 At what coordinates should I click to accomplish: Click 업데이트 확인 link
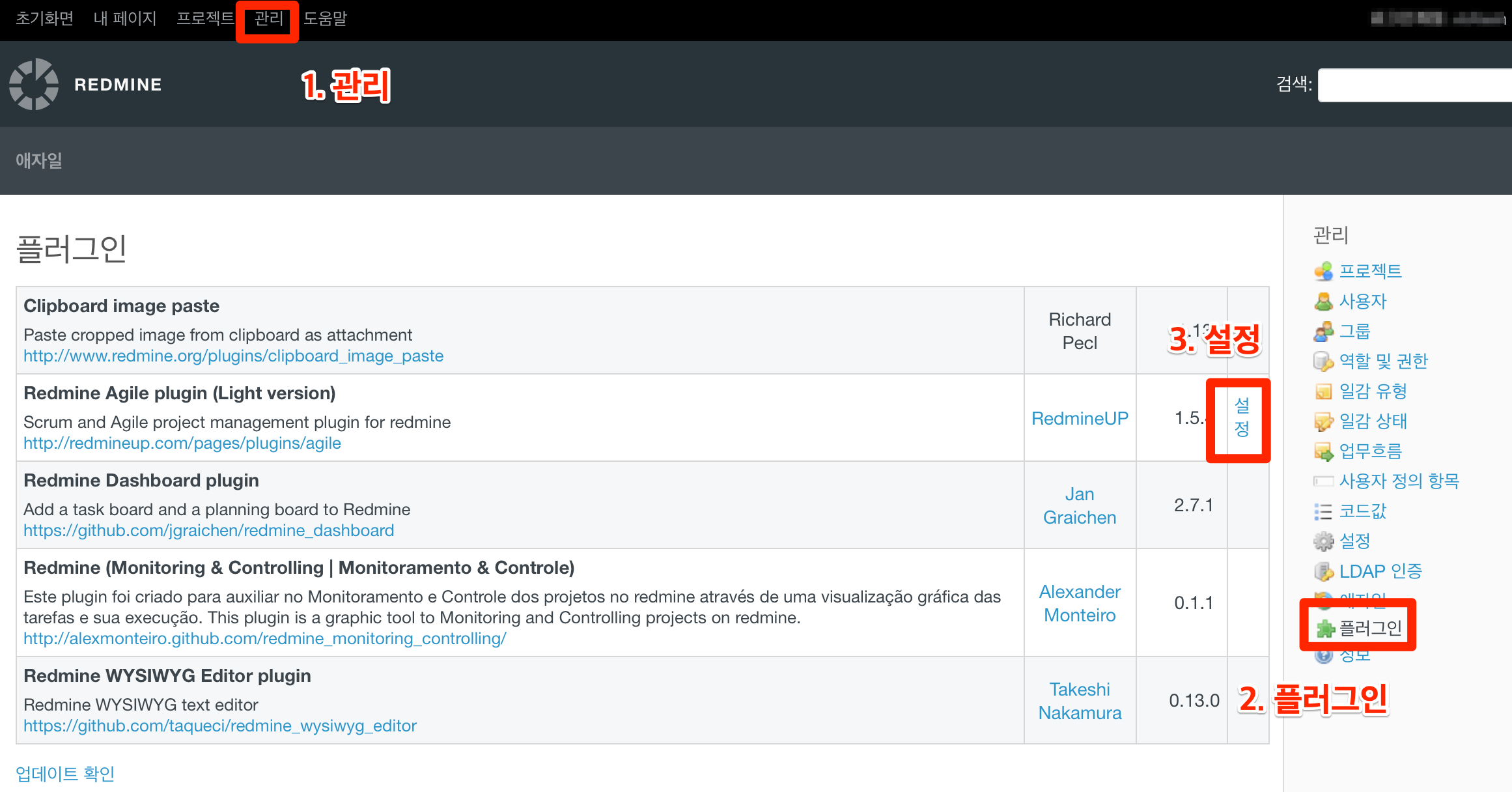click(x=65, y=773)
